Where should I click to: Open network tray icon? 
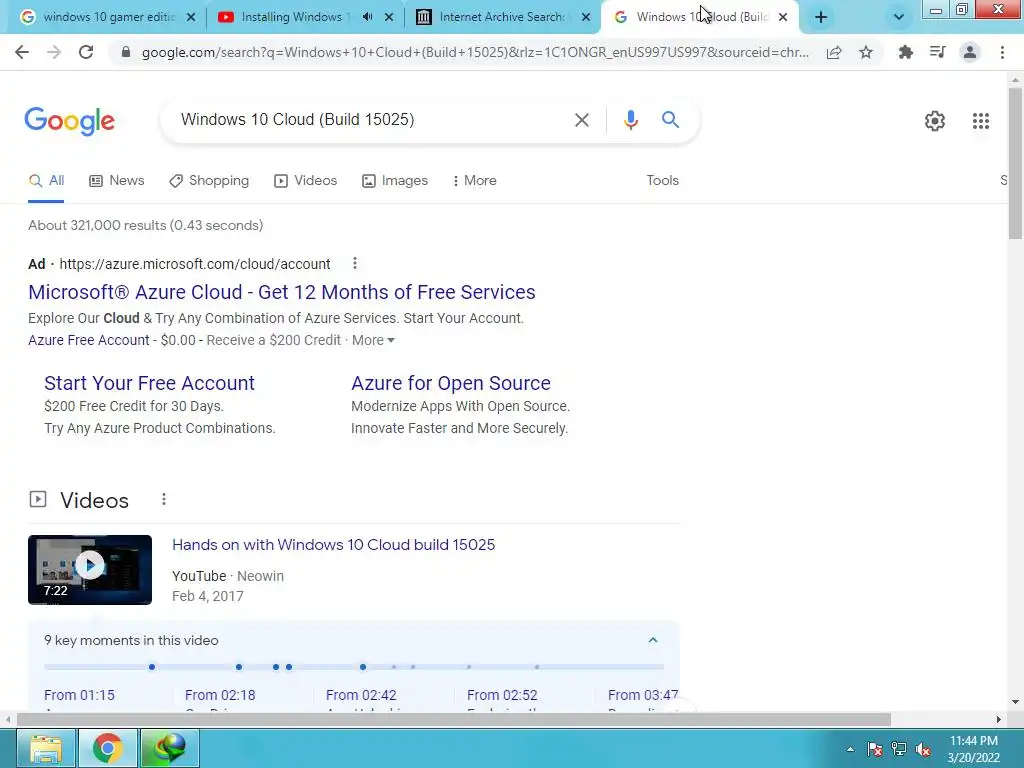[899, 749]
